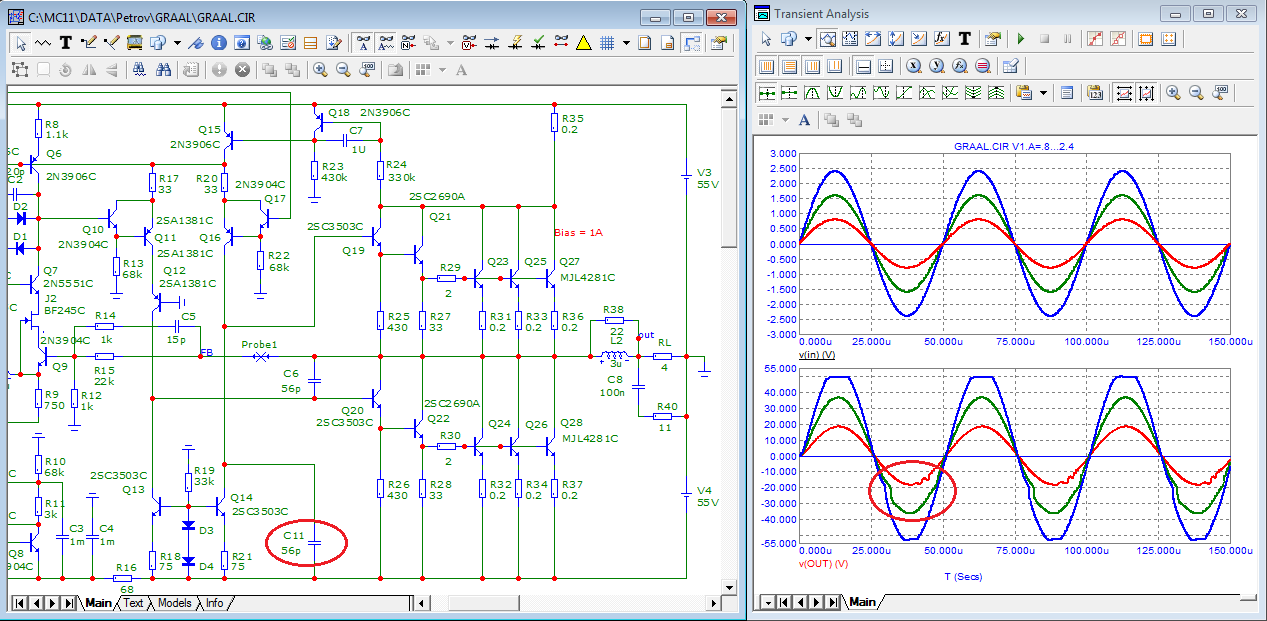This screenshot has height=621, width=1267.
Task: Switch to the Text tab
Action: (x=133, y=603)
